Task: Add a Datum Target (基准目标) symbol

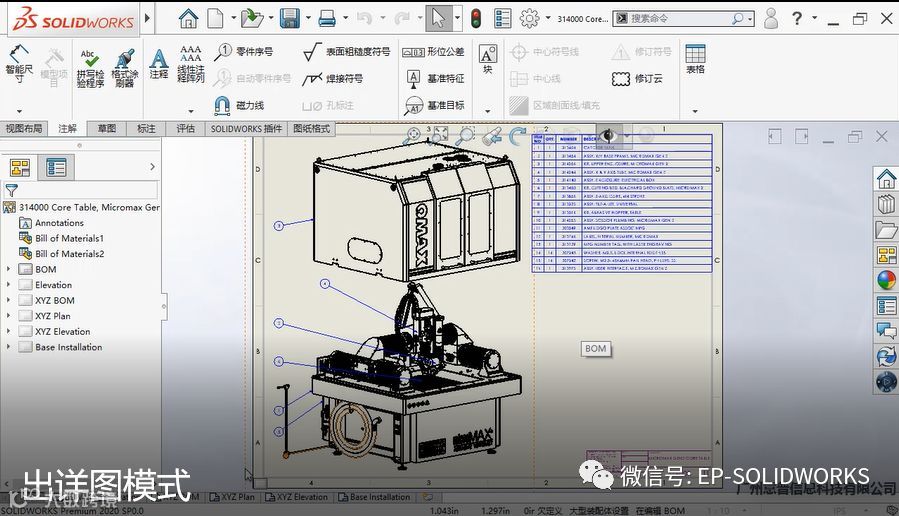Action: coord(435,105)
